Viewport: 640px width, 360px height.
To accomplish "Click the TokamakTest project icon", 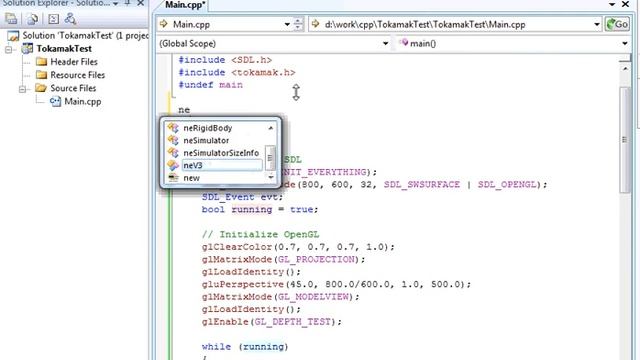I will tap(27, 49).
